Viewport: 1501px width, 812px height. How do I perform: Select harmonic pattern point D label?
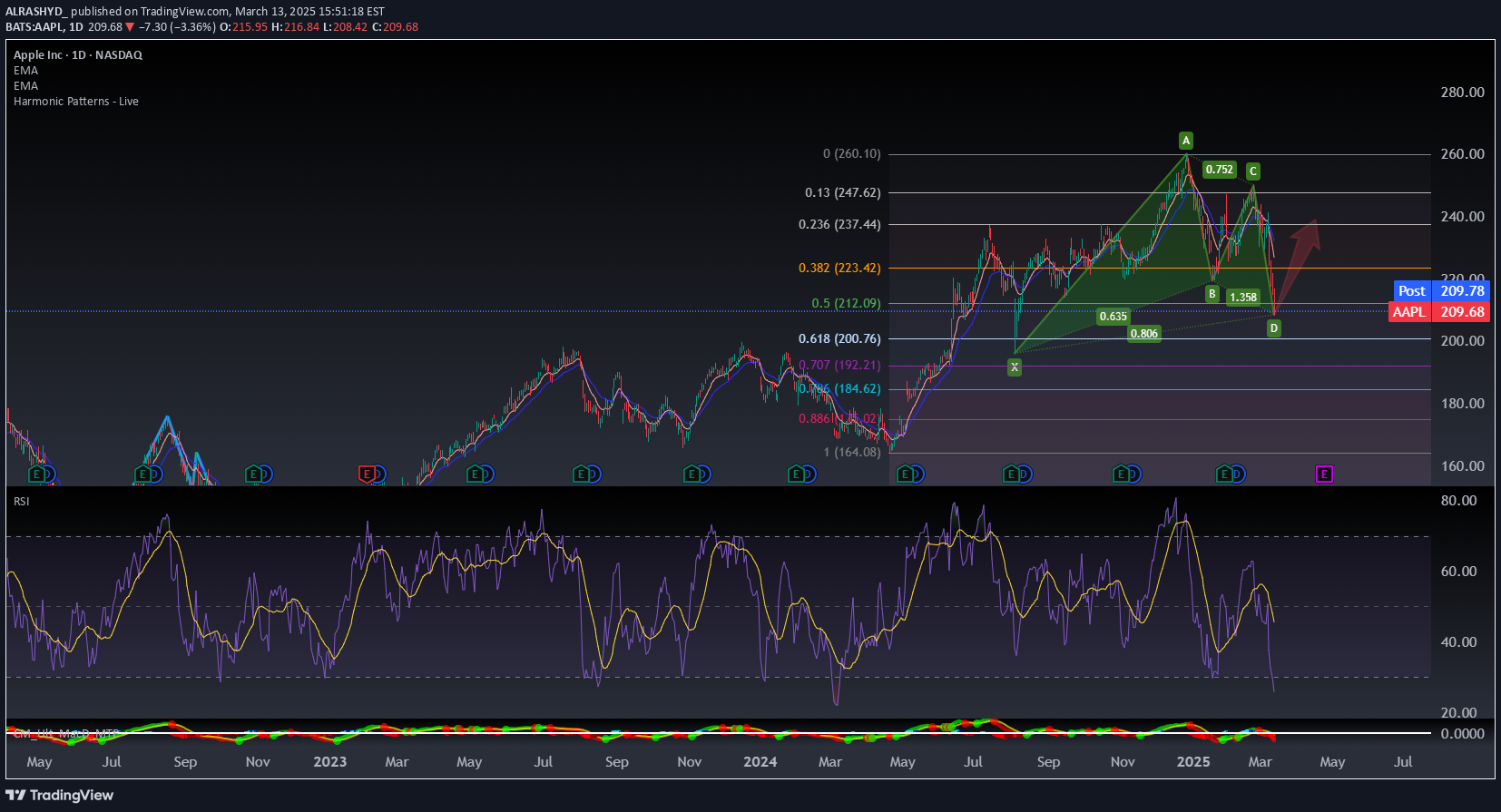coord(1274,328)
